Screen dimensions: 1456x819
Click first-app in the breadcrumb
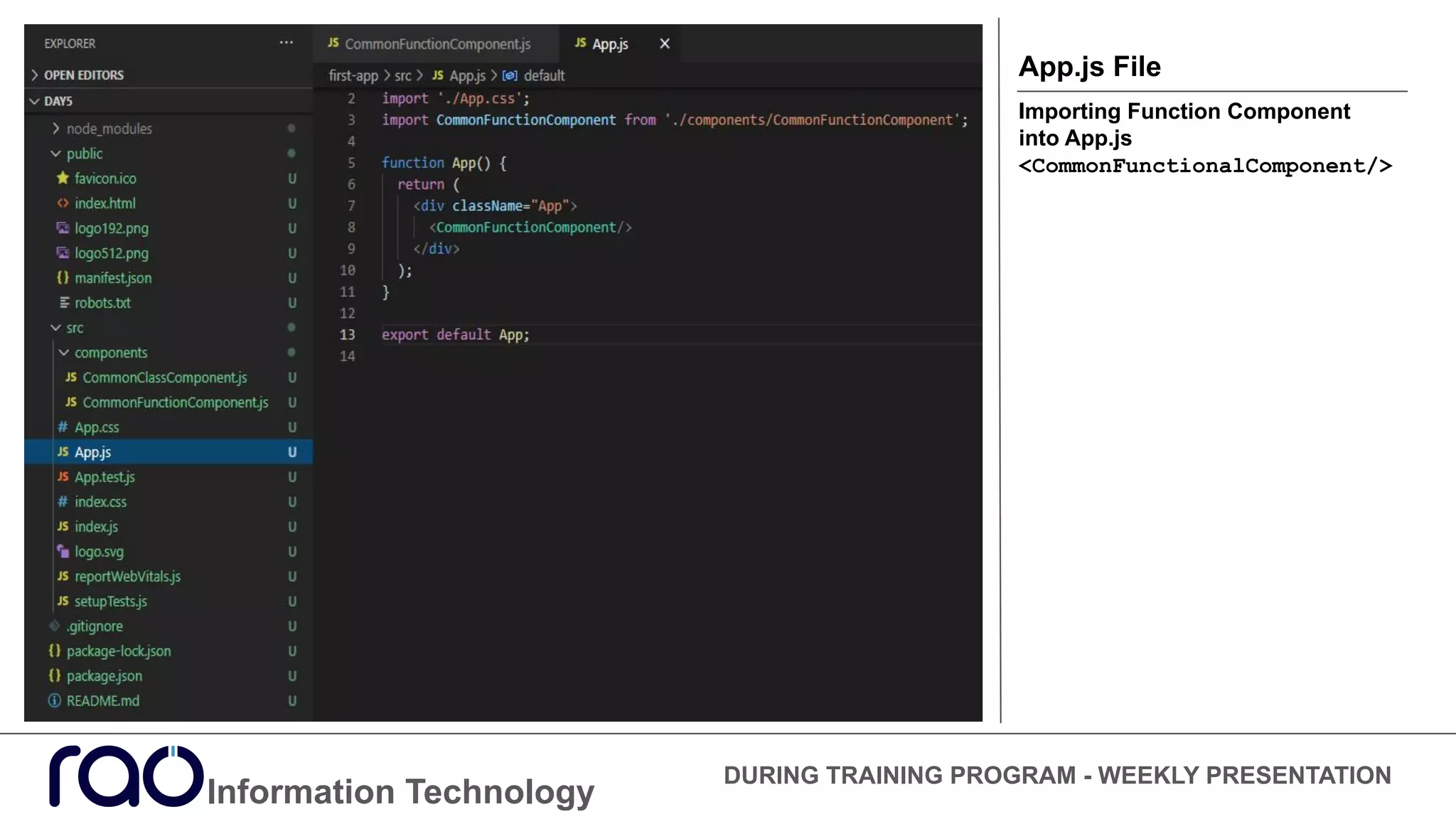click(x=353, y=75)
